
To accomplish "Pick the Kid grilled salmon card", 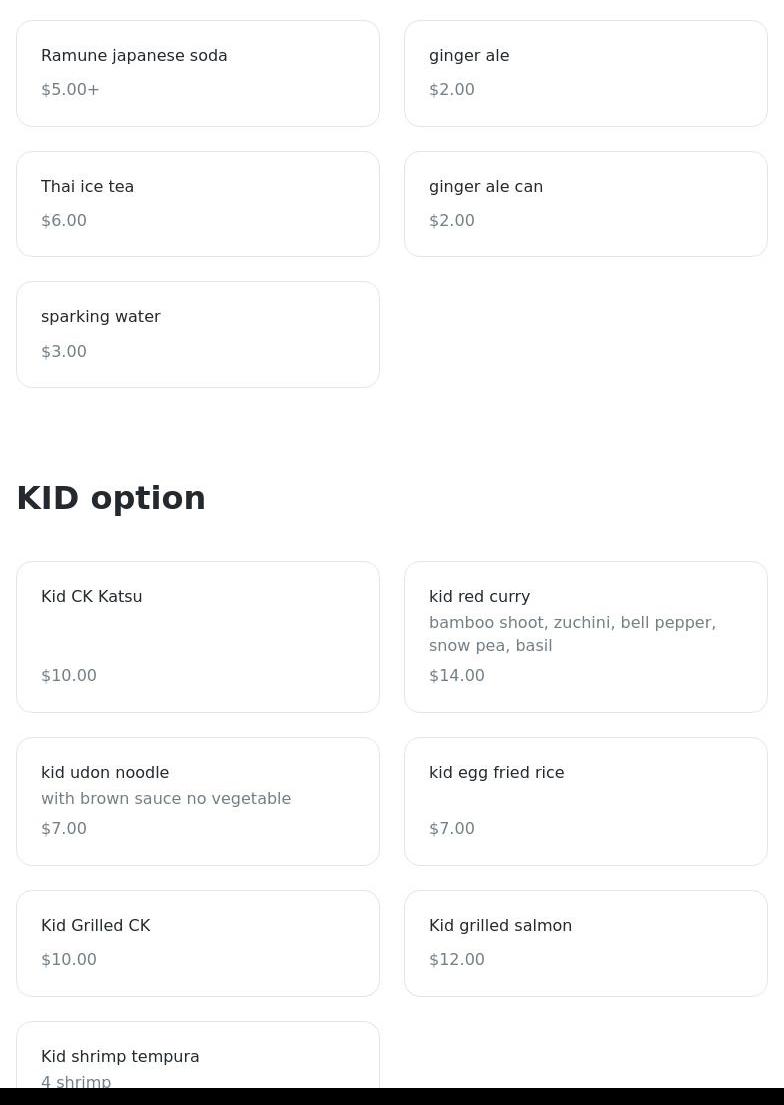I will click(586, 943).
